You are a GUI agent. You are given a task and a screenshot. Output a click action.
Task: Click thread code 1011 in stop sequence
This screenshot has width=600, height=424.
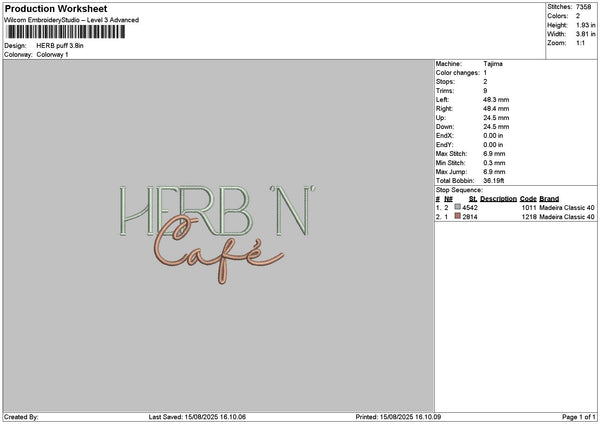tap(529, 208)
